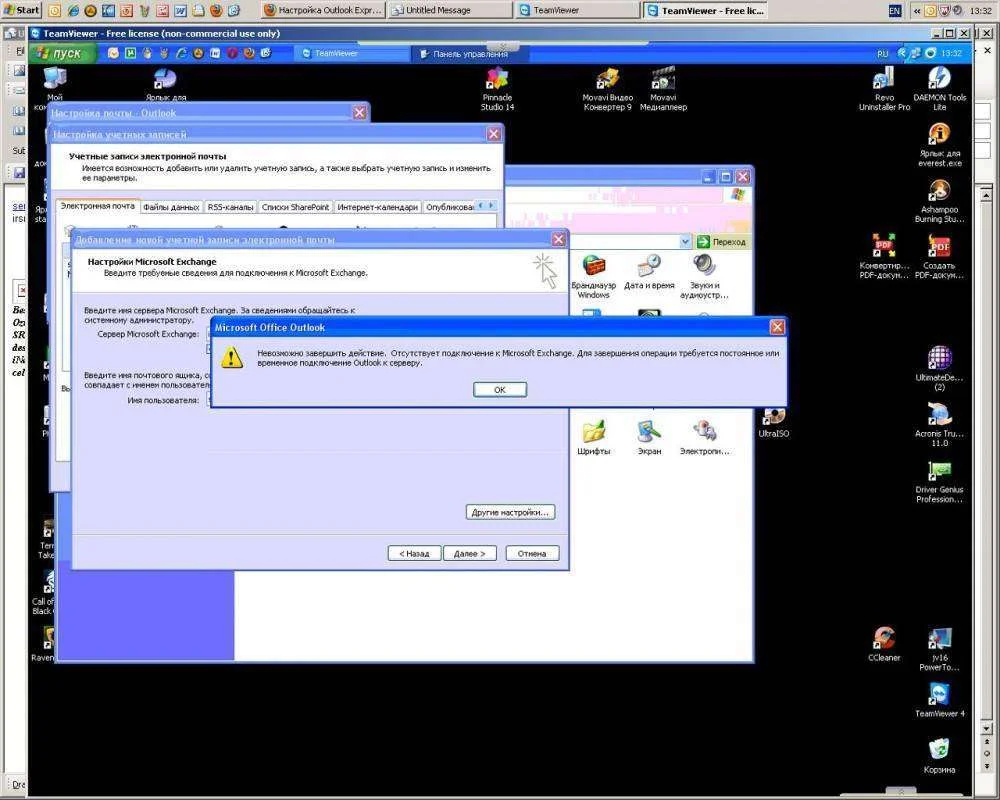Switch to the Интернет-календари tab
This screenshot has width=1000, height=800.
pos(378,207)
